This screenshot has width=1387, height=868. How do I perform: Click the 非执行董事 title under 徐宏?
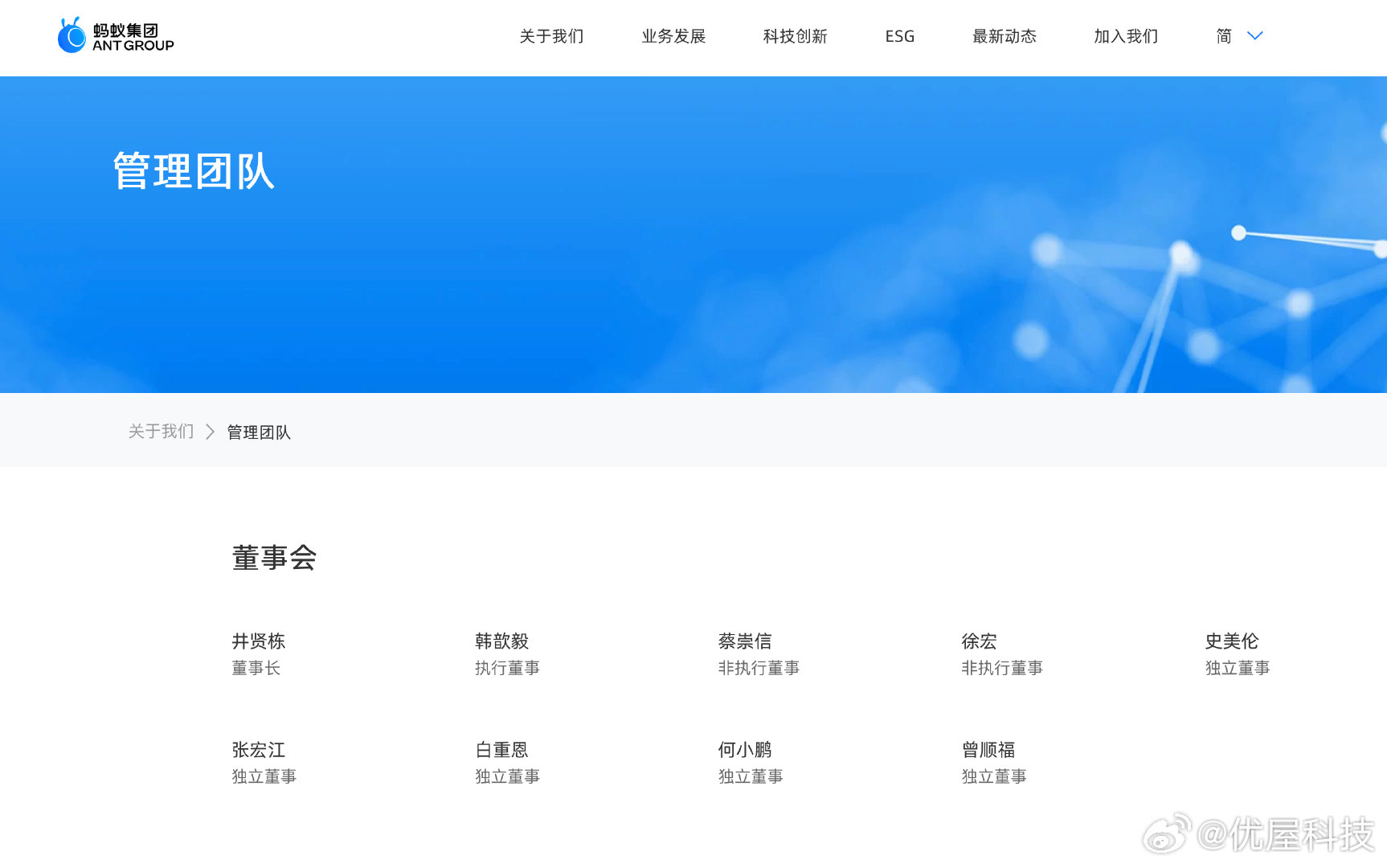tap(1002, 668)
